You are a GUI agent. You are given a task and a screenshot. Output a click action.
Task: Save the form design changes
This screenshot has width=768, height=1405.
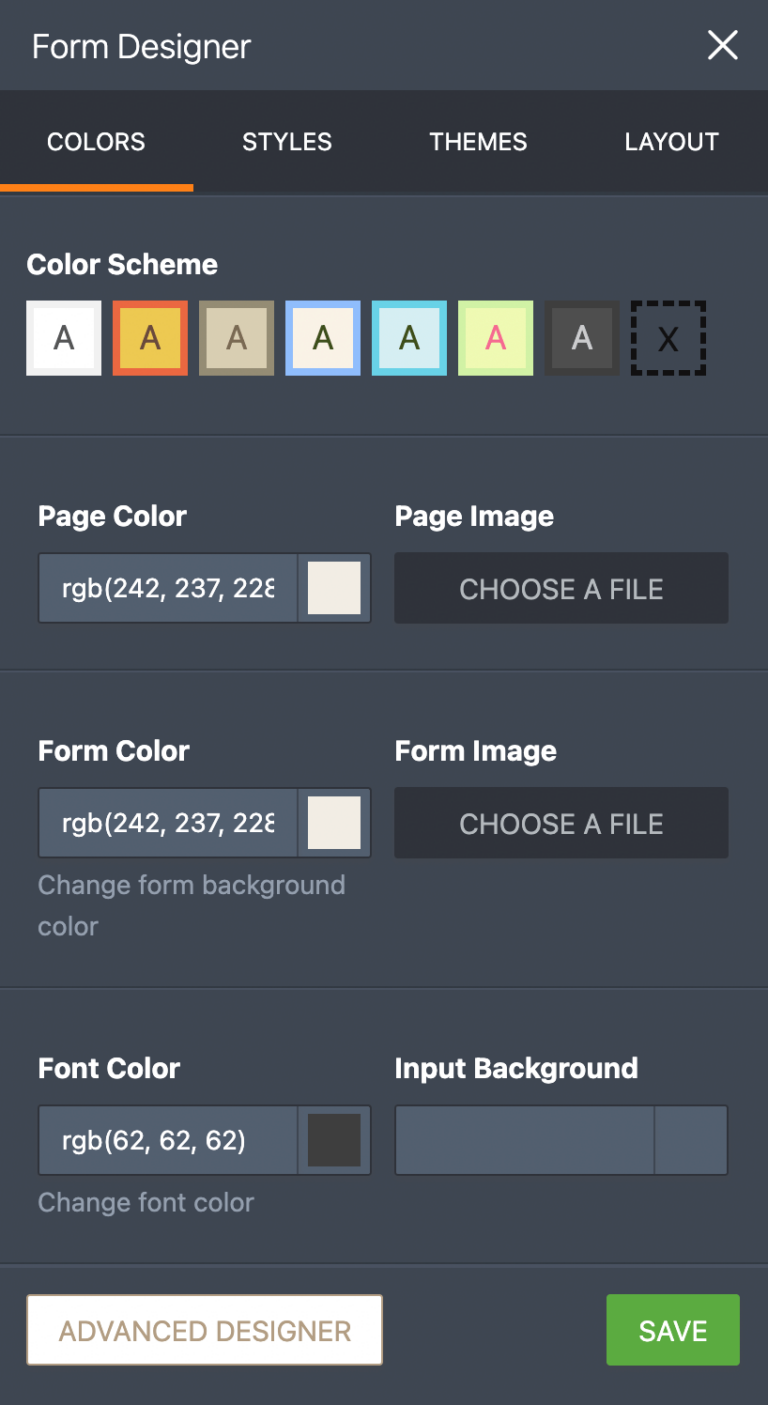click(x=672, y=1330)
